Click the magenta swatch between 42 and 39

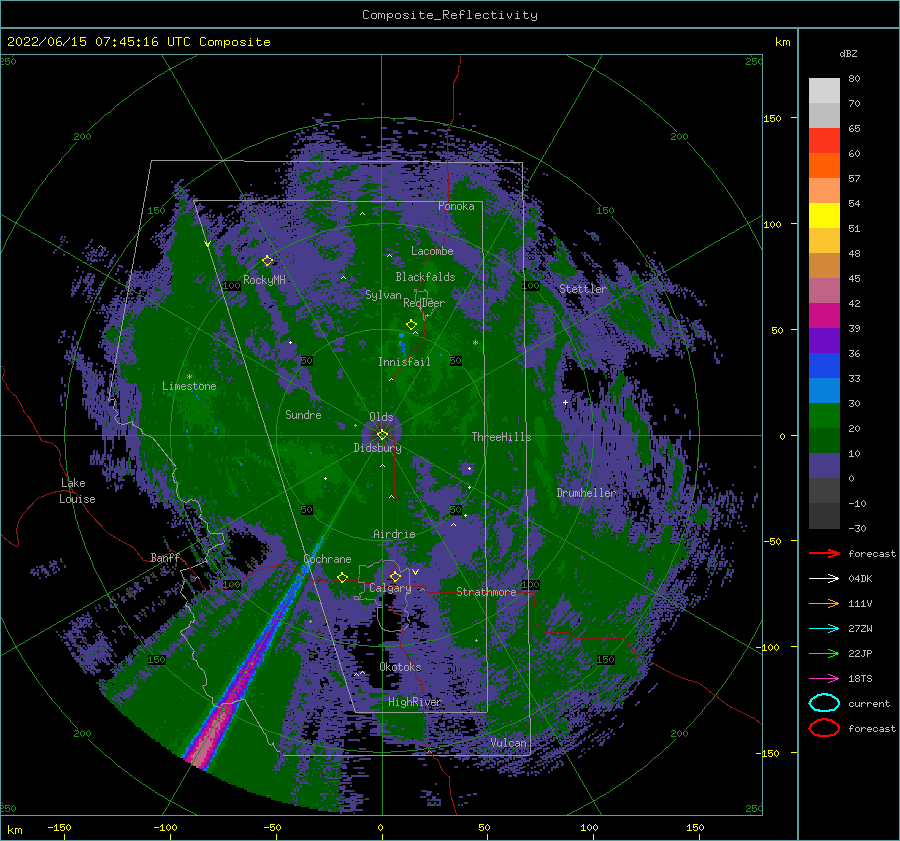[824, 316]
